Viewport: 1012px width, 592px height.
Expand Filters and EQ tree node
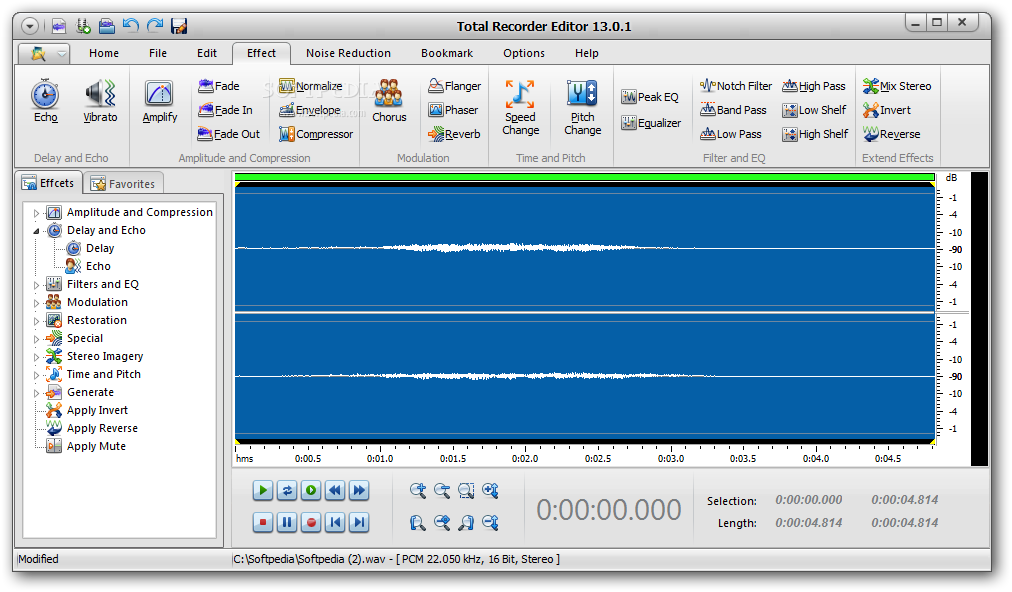(36, 285)
